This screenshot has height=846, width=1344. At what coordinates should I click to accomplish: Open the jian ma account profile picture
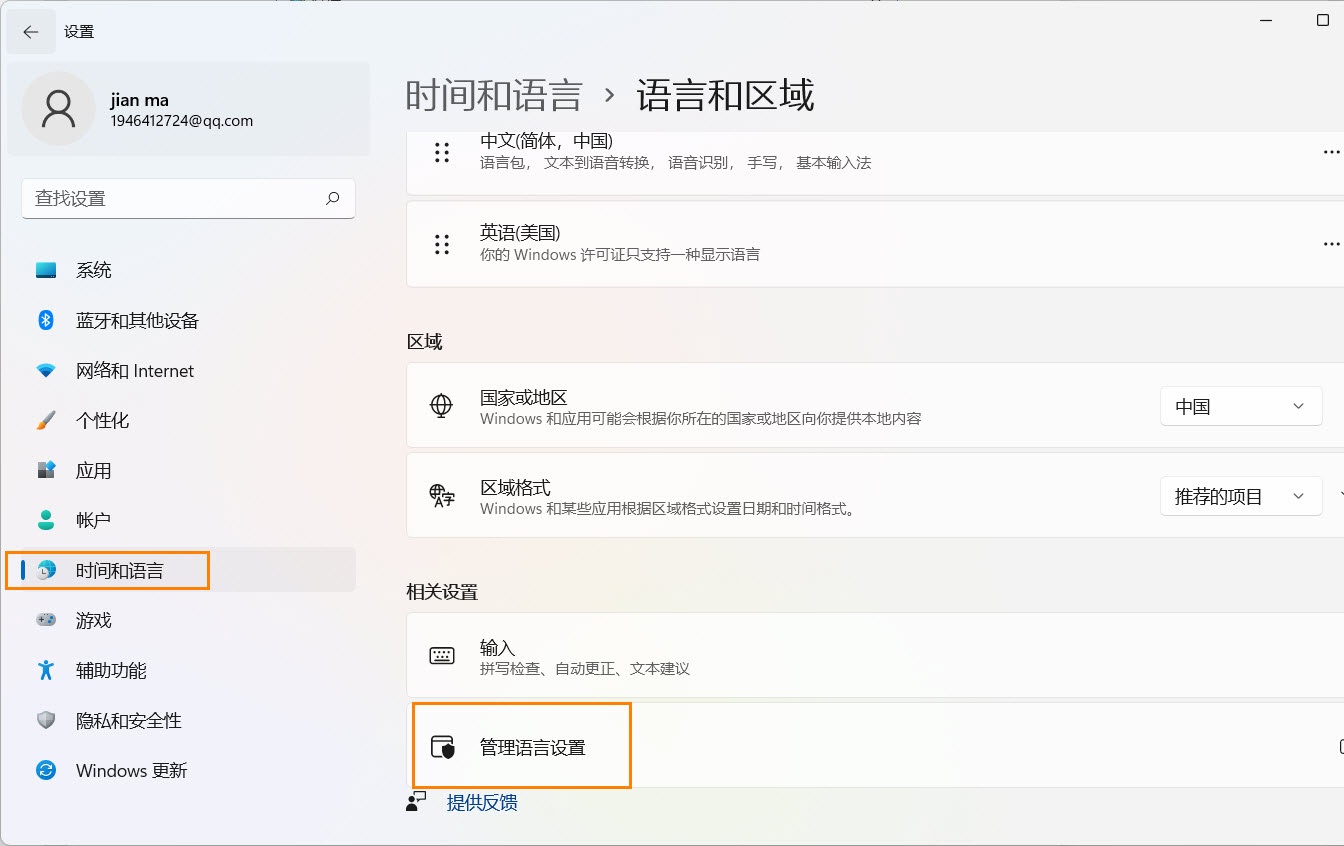58,108
